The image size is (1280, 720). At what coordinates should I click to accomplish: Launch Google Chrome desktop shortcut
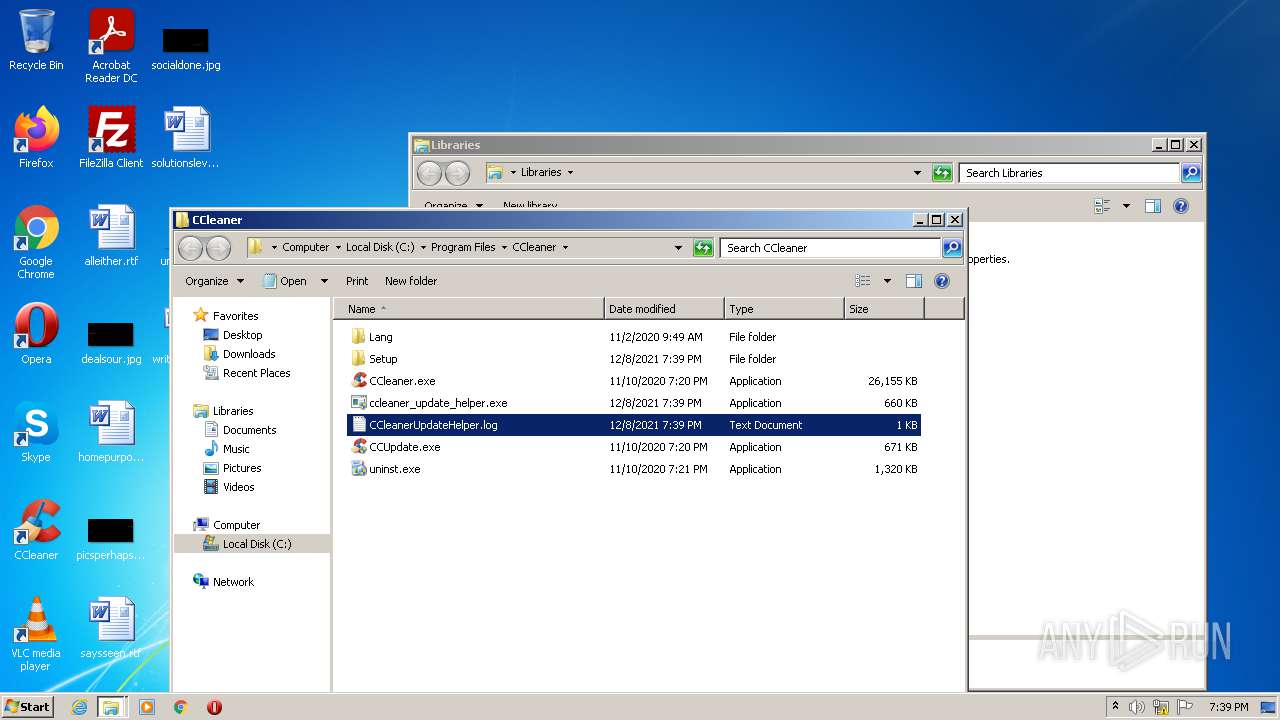pyautogui.click(x=36, y=242)
